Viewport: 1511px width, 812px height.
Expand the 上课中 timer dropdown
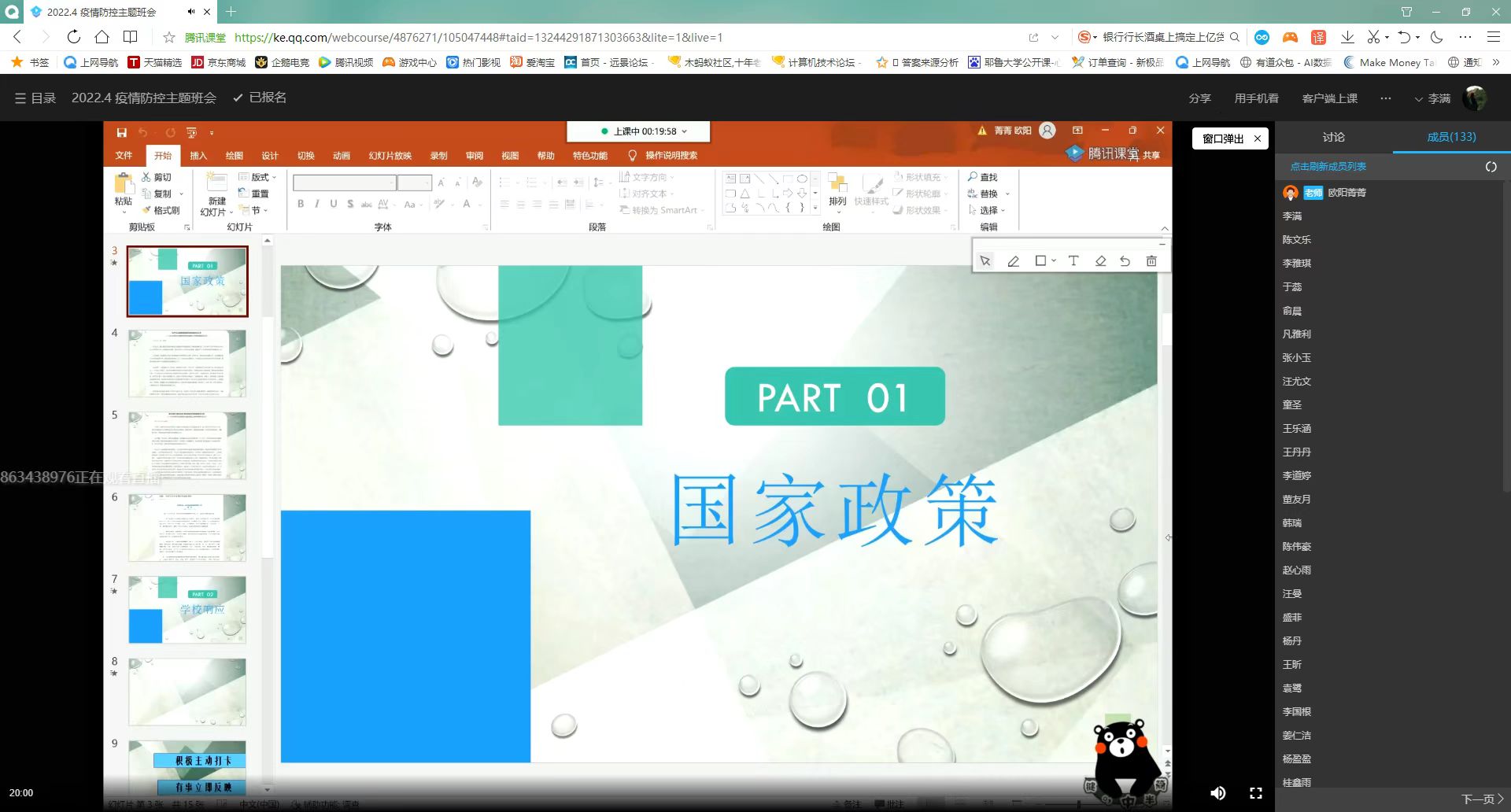pyautogui.click(x=684, y=131)
